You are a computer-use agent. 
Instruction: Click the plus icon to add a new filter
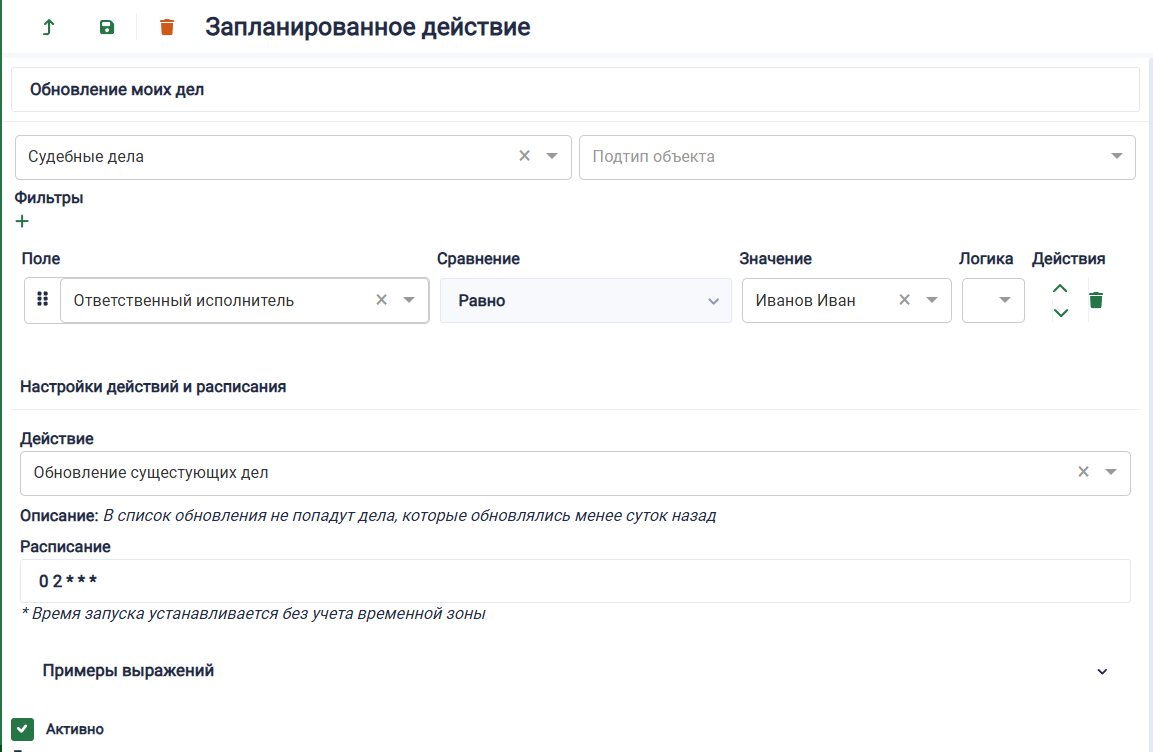coord(22,221)
